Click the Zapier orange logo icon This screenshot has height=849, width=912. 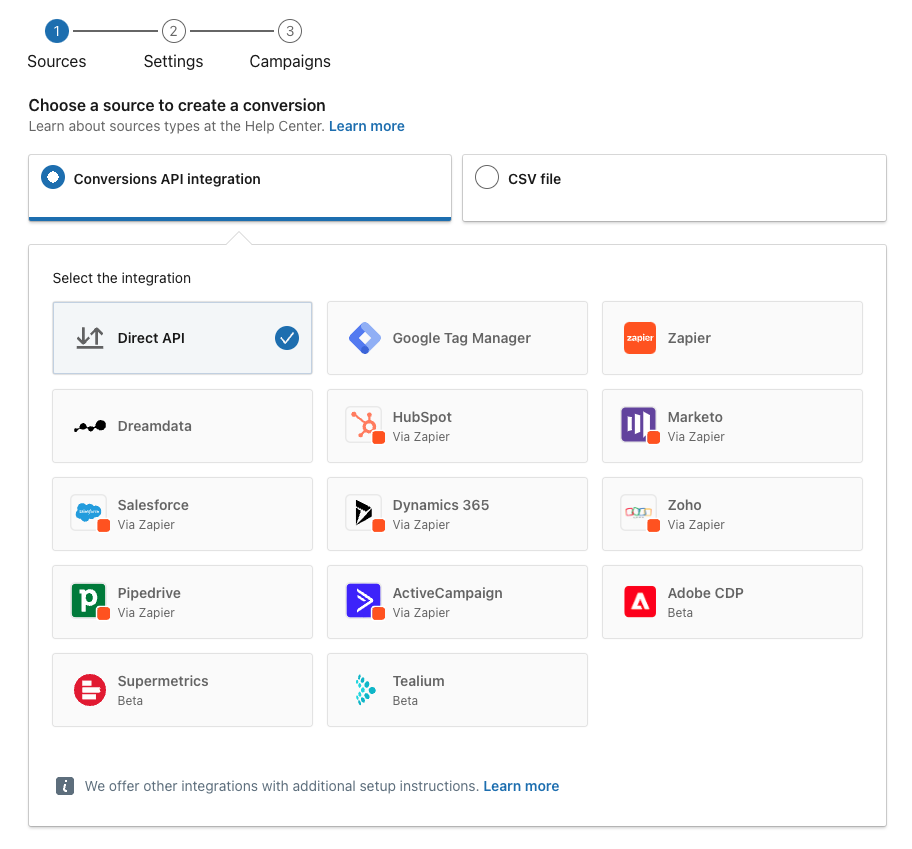[x=640, y=338]
